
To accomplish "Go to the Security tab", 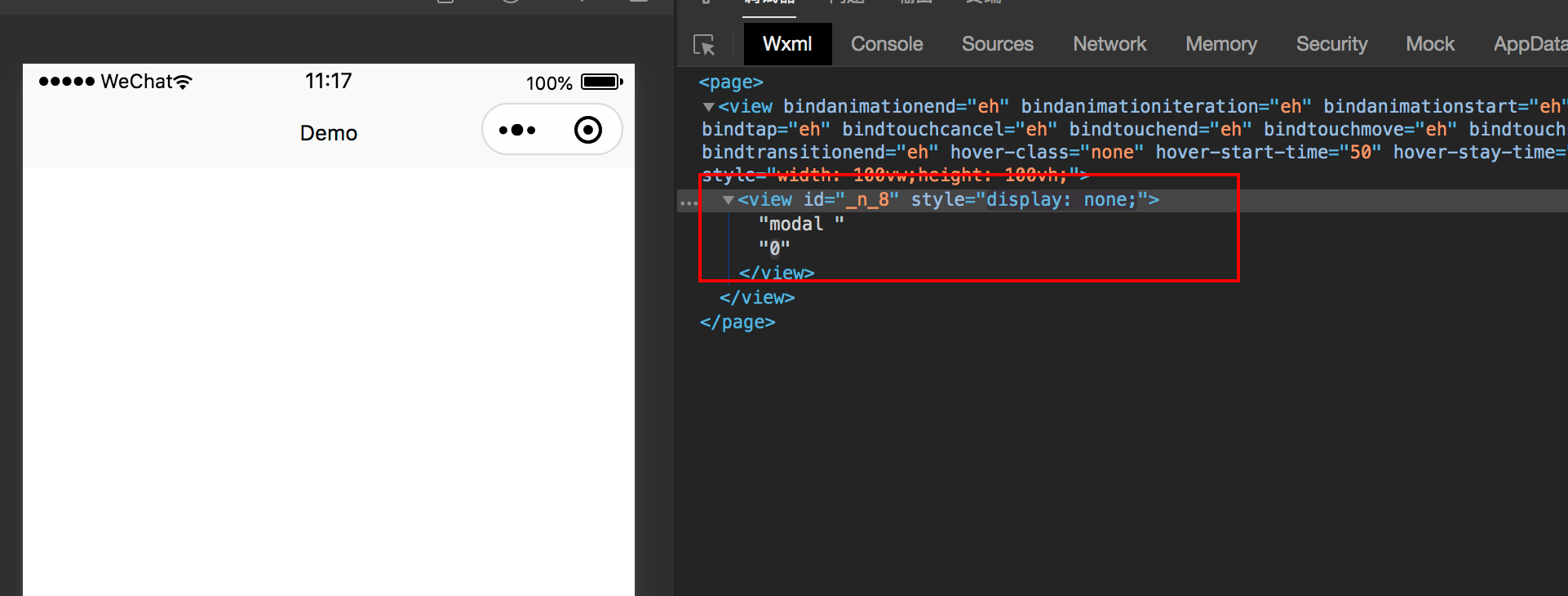I will 1331,44.
